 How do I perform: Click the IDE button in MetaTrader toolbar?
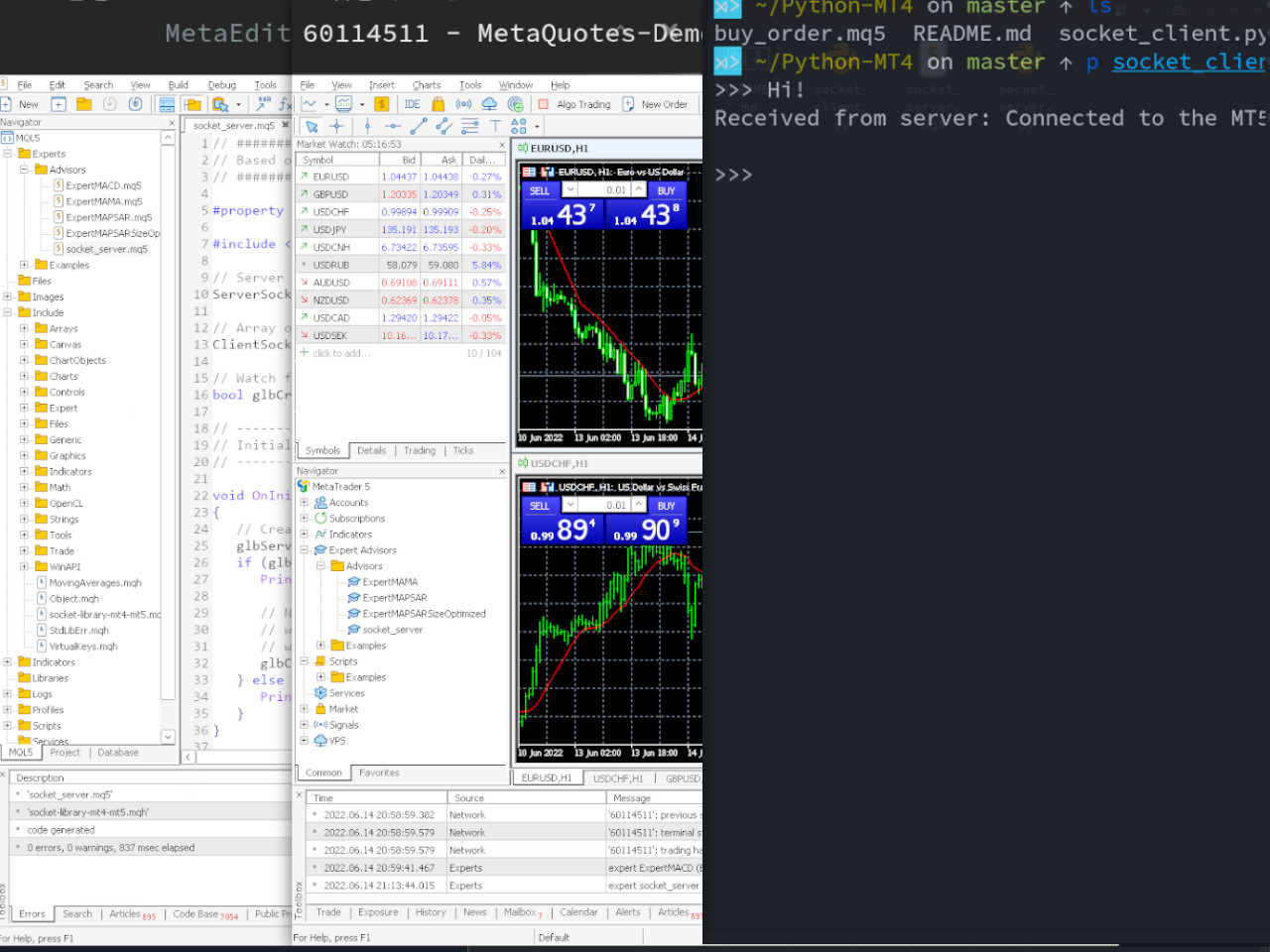tap(412, 104)
